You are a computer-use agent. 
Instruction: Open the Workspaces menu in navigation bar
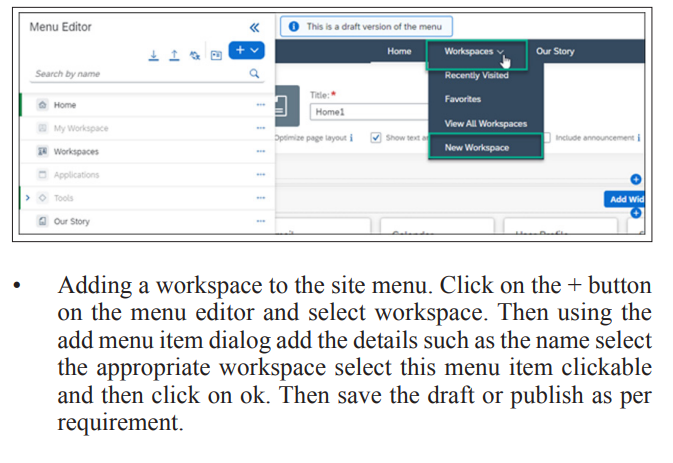(x=474, y=51)
